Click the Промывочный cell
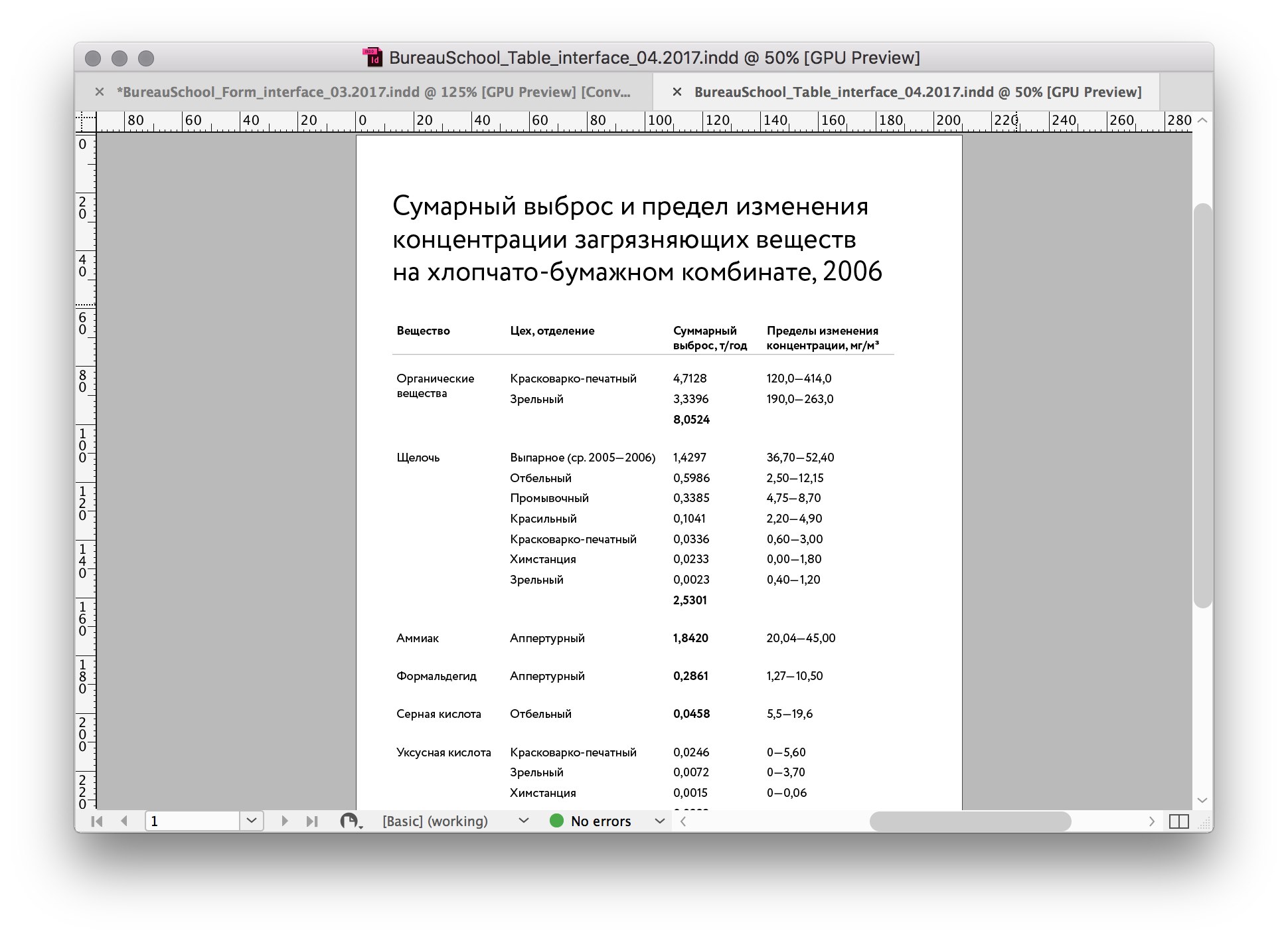1288x939 pixels. [x=549, y=498]
